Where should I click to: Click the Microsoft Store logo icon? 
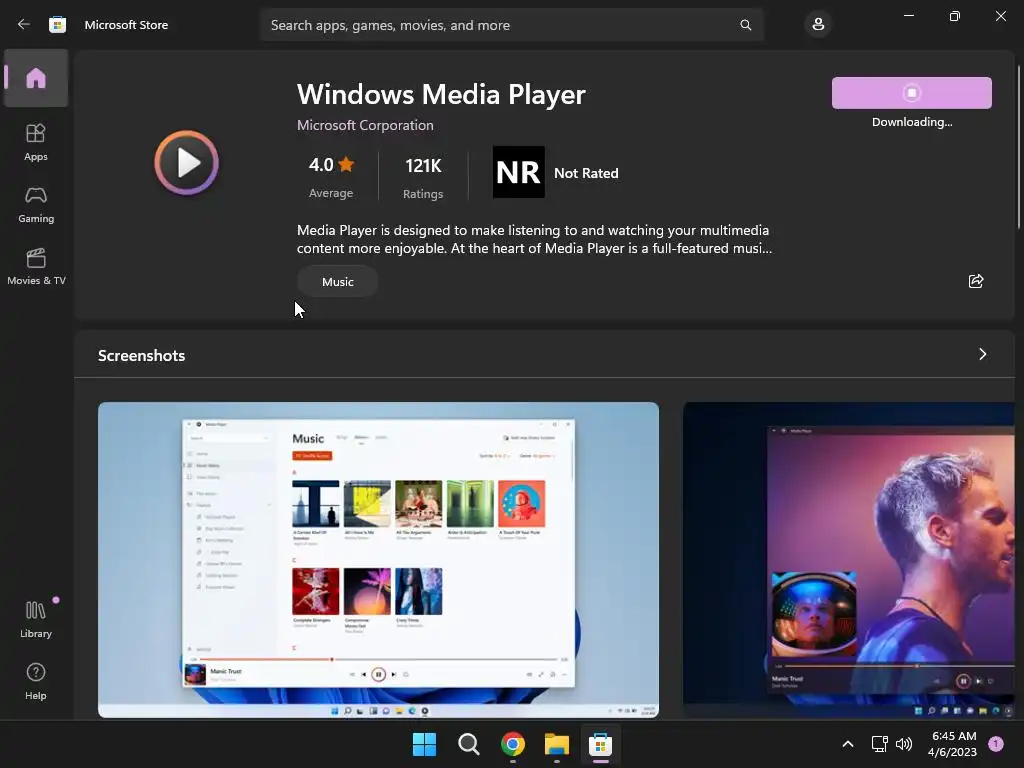pos(57,25)
